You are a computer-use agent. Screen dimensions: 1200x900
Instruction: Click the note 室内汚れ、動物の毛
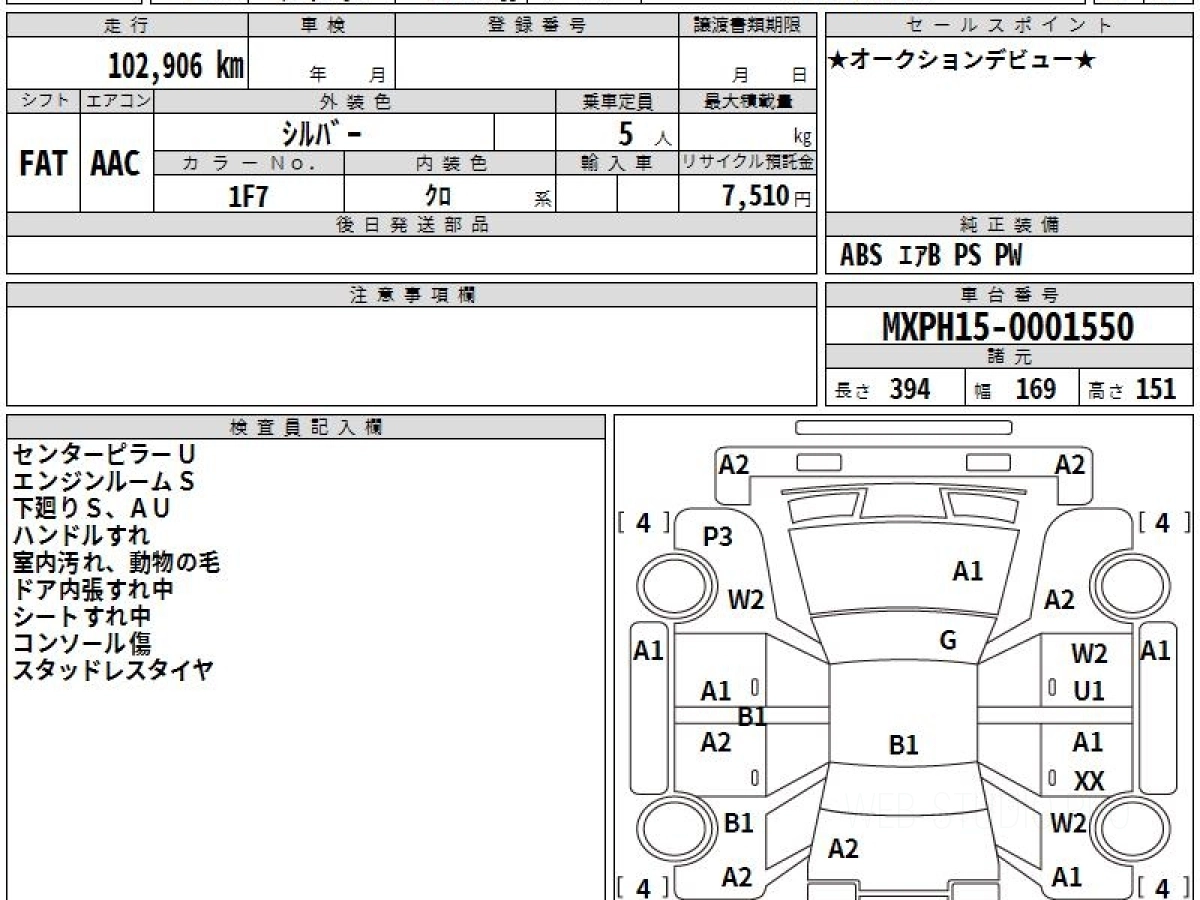coord(116,563)
